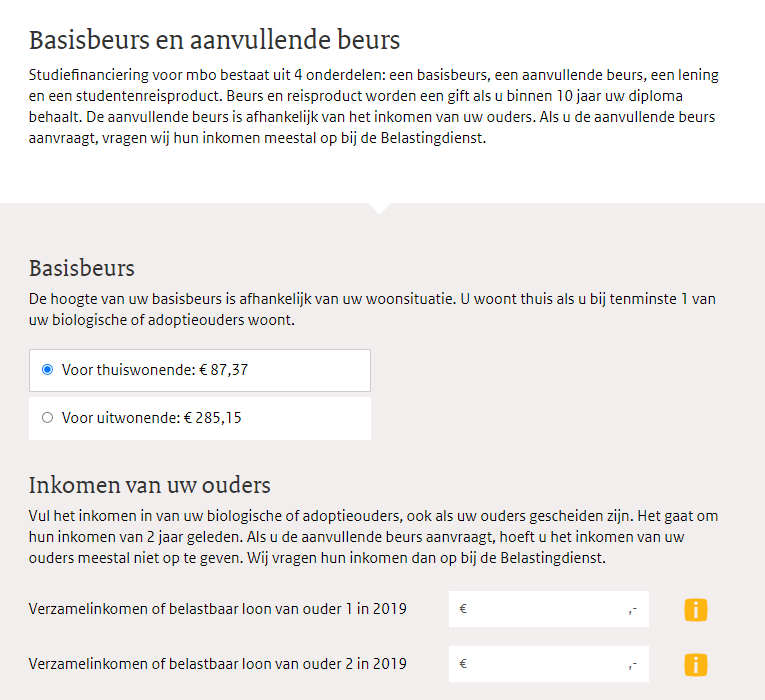765x700 pixels.
Task: Open info icon for ouder 1 income
Action: coord(695,609)
